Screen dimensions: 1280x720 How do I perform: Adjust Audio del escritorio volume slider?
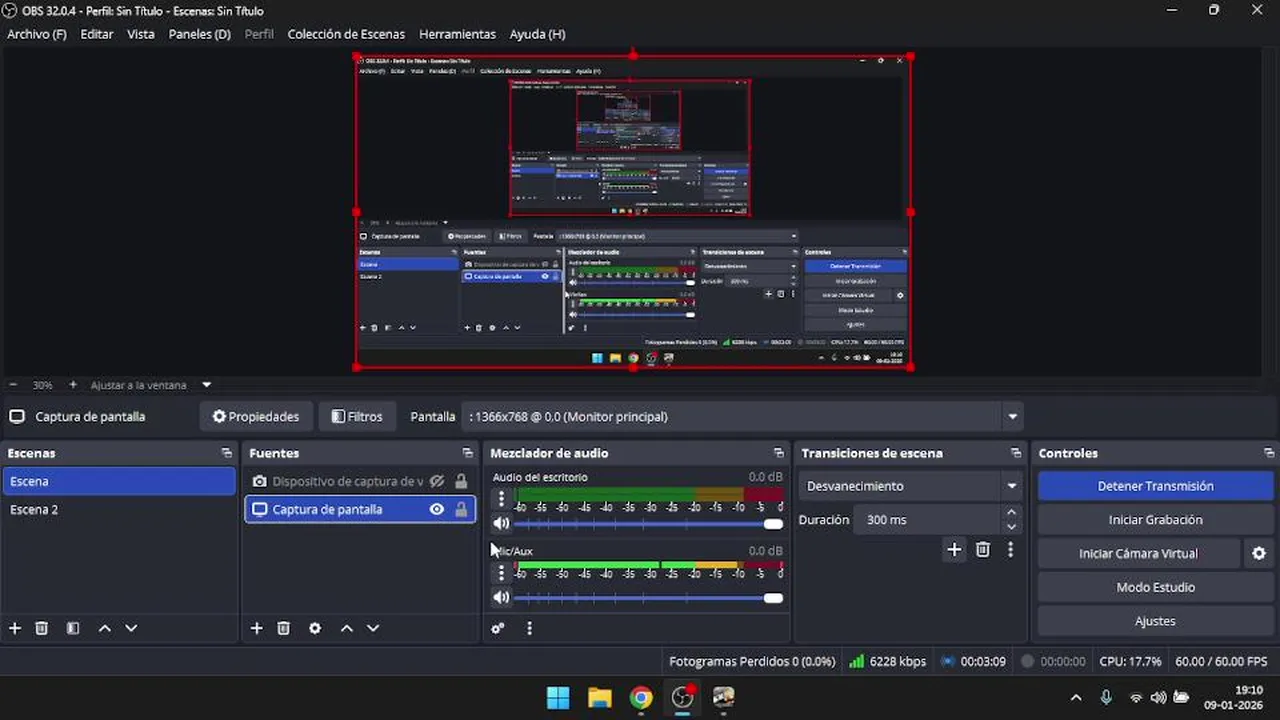[648, 524]
